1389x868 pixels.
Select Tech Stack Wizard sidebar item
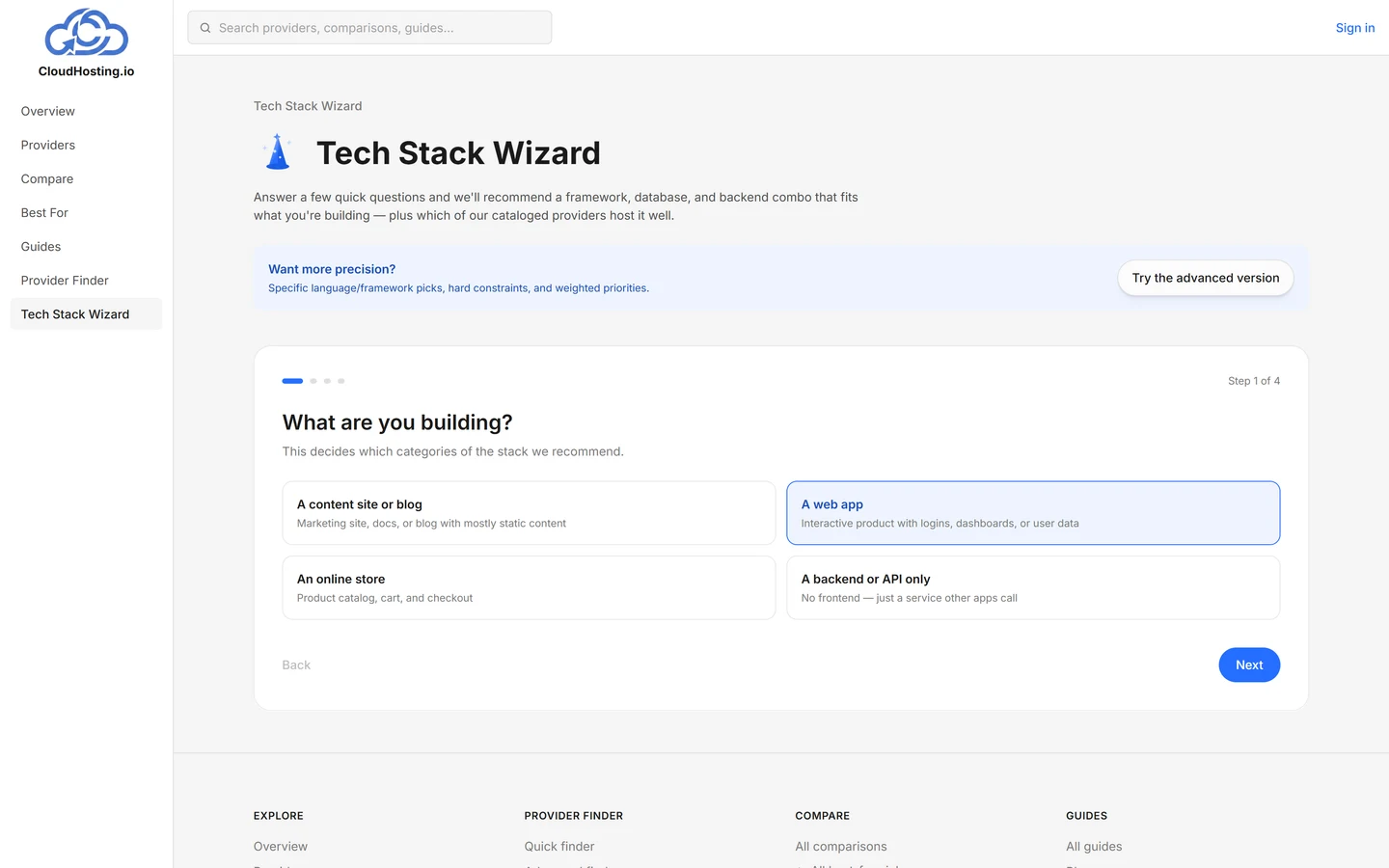click(x=86, y=313)
